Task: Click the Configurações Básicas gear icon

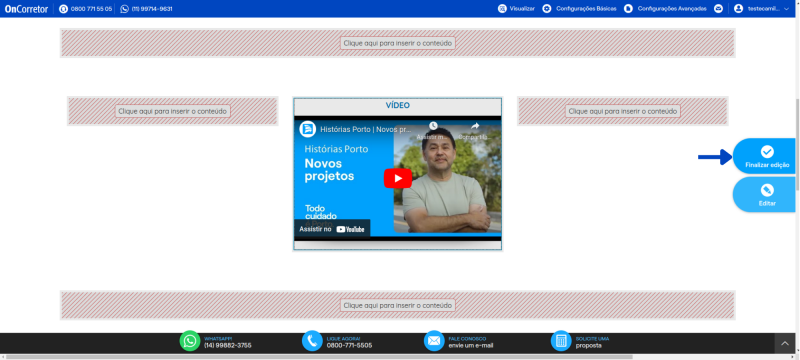Action: (546, 9)
